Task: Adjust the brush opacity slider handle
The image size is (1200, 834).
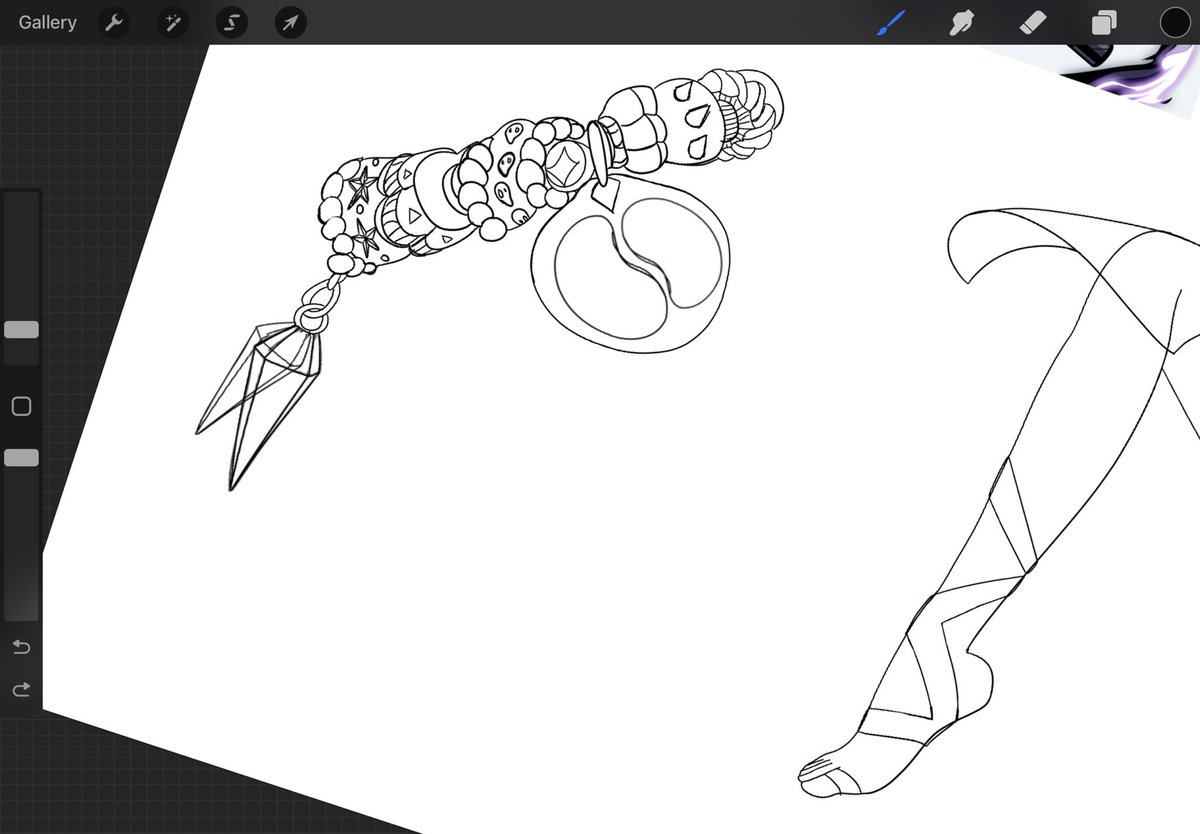Action: (21, 457)
